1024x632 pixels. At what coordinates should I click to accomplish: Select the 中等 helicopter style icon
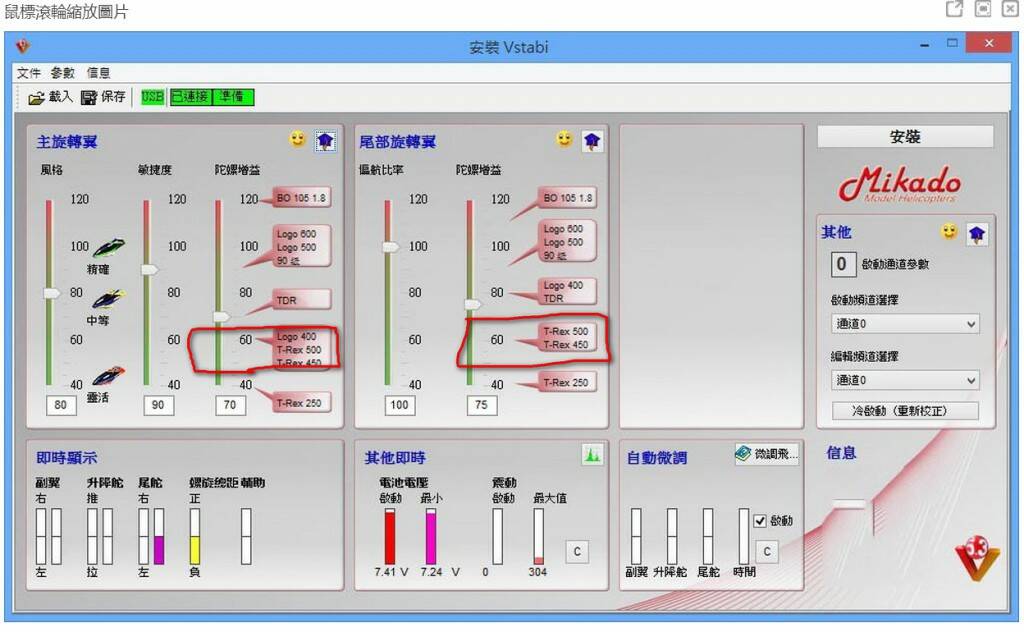pos(108,300)
